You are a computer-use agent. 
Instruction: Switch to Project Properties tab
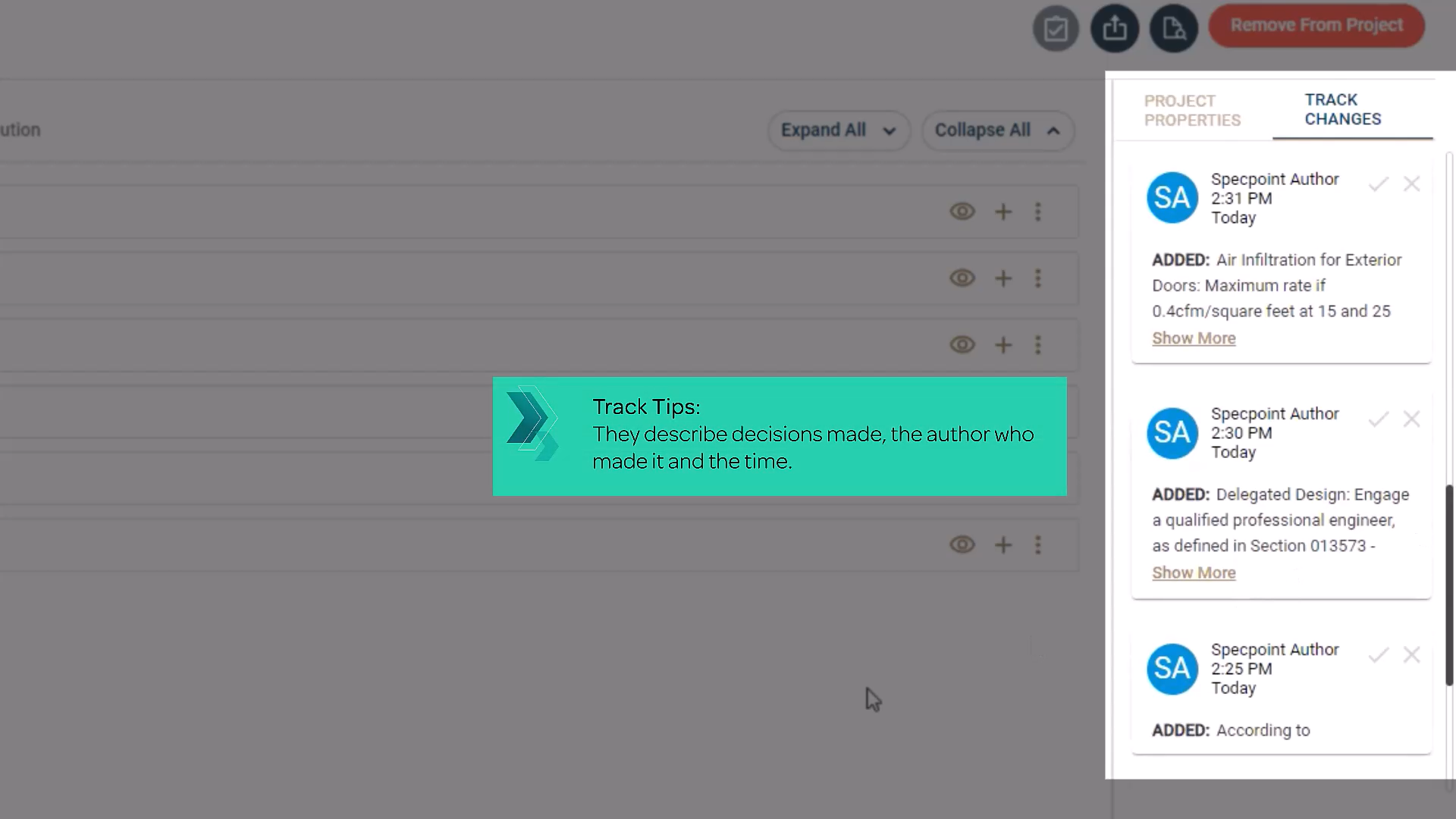(x=1192, y=111)
